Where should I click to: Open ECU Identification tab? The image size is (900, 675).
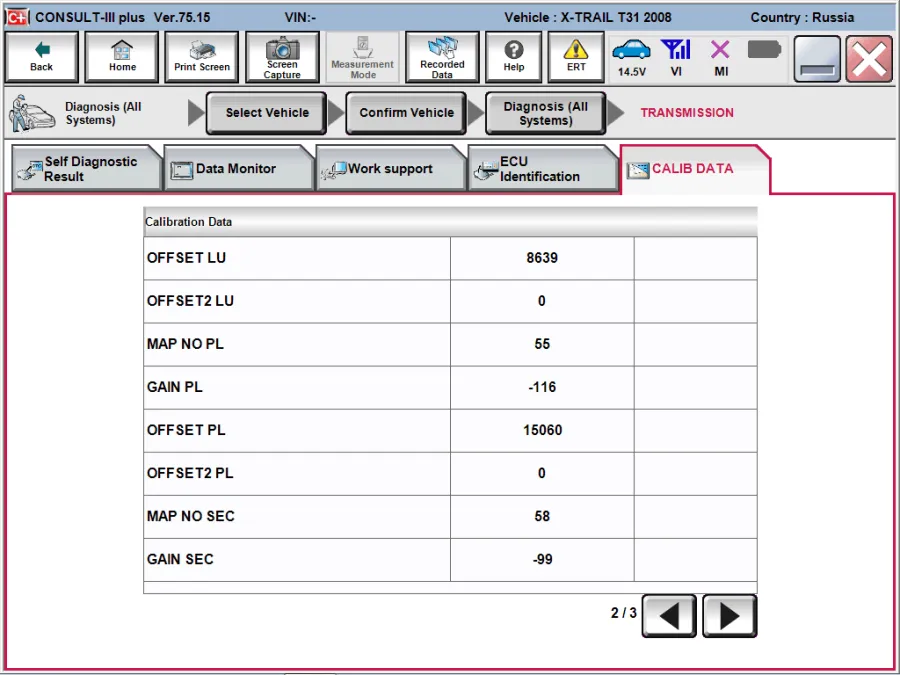coord(542,169)
